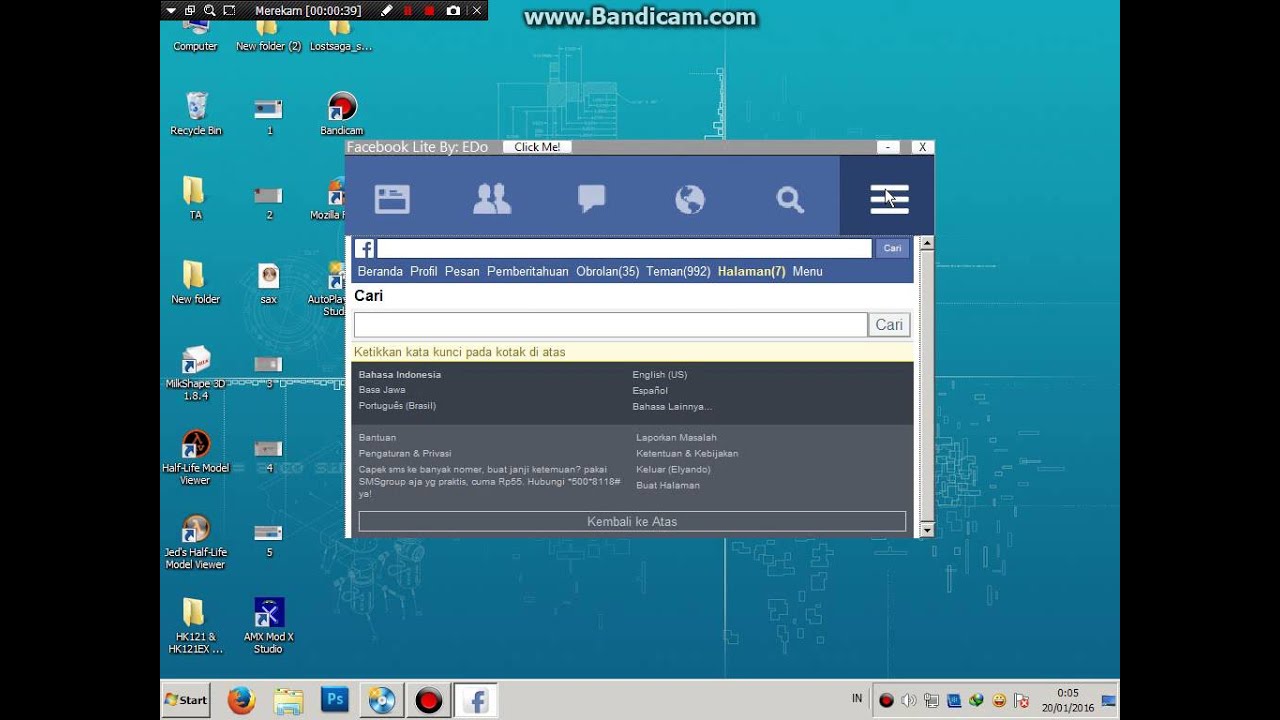Open Pemberitahuan tab
The image size is (1280, 720).
pos(528,271)
